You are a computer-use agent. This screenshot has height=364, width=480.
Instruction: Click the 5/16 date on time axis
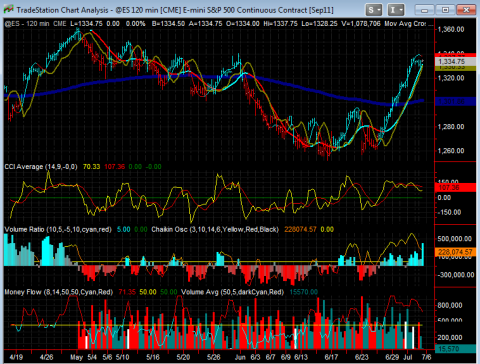tap(153, 357)
